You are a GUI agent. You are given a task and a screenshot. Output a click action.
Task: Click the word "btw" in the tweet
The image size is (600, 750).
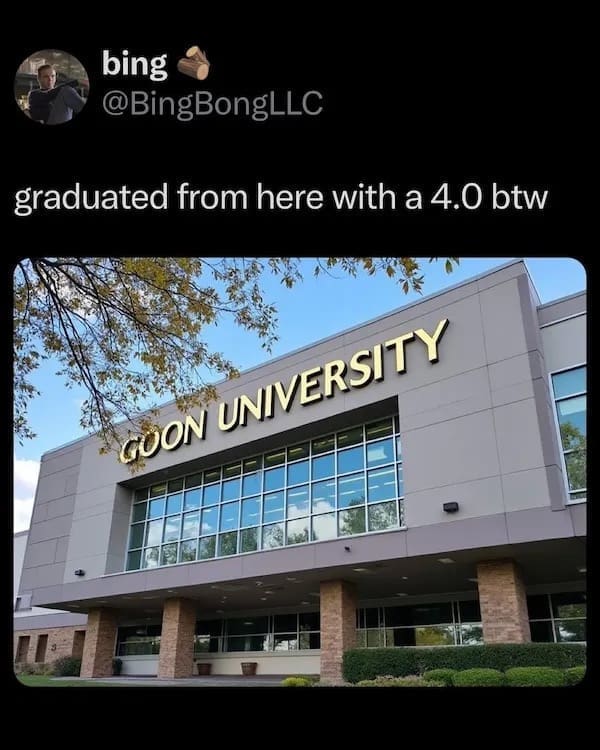[519, 198]
